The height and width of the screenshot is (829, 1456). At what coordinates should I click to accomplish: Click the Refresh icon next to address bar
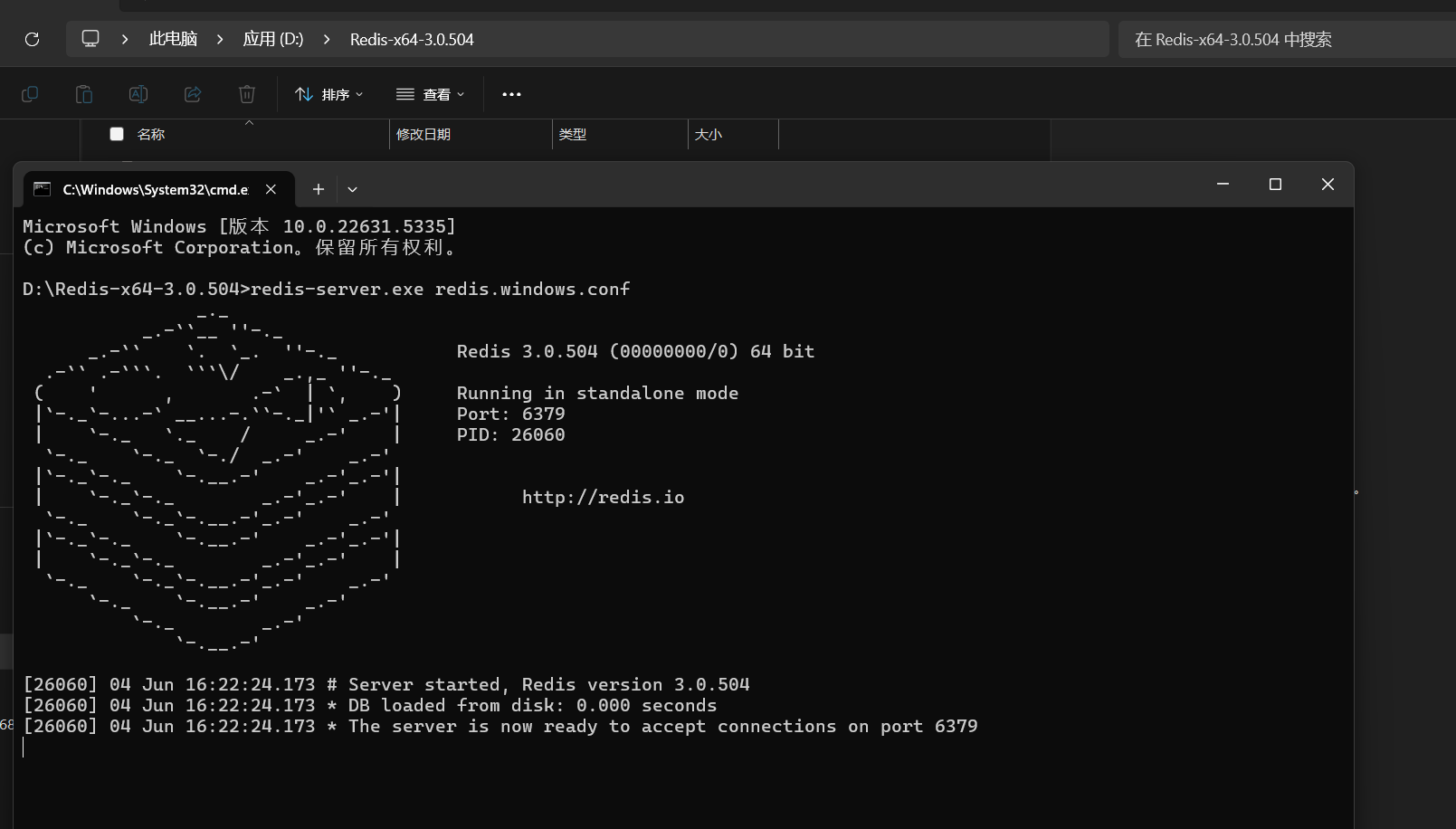[x=32, y=39]
